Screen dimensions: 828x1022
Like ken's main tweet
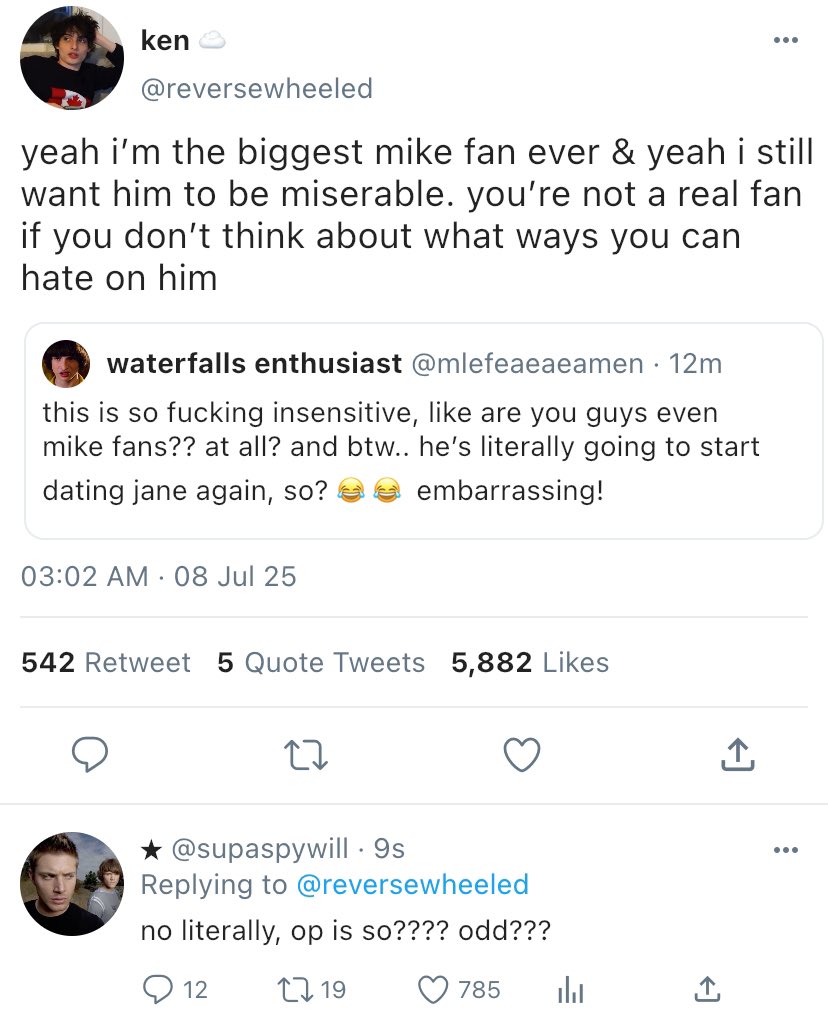[522, 755]
